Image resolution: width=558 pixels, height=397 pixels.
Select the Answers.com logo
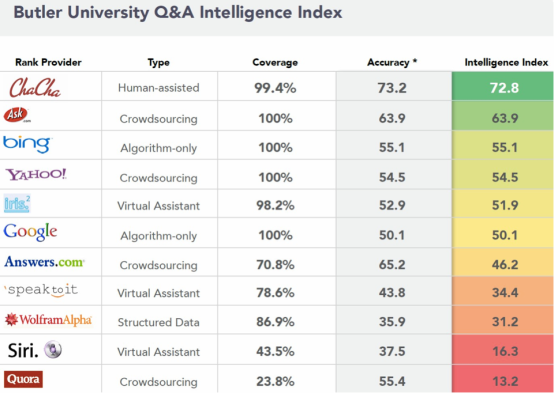(x=44, y=262)
